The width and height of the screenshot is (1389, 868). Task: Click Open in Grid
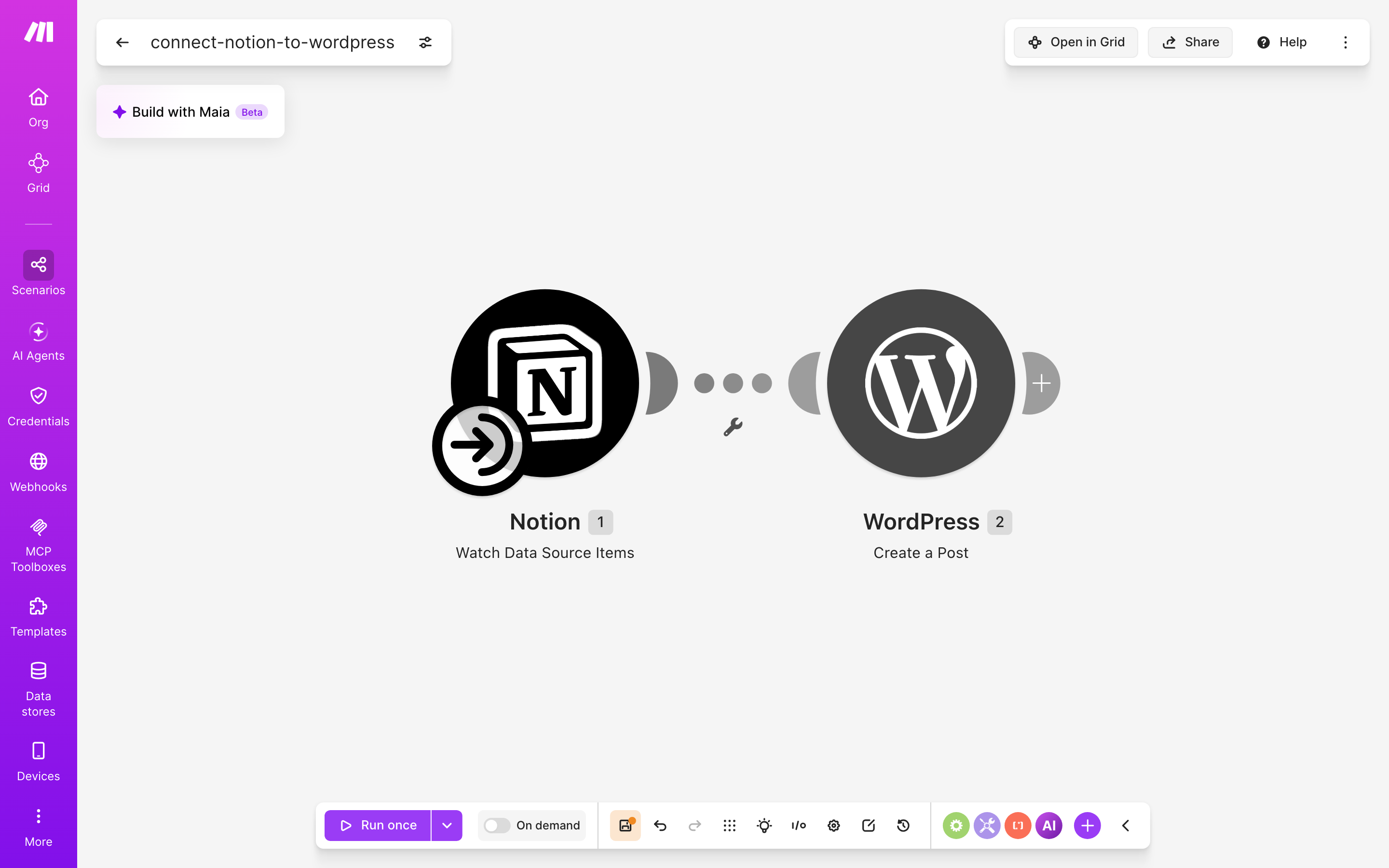click(x=1076, y=42)
